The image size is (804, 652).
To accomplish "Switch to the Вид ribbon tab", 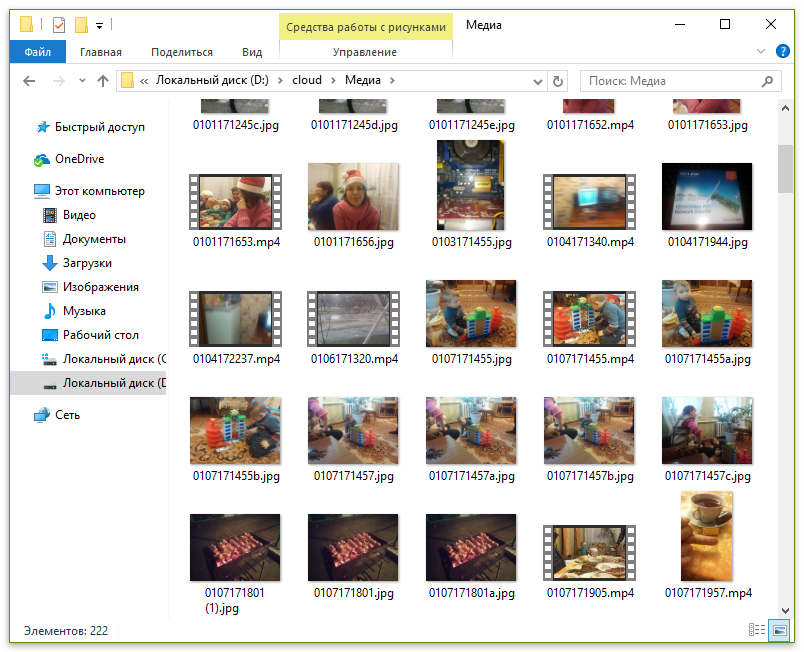I will (252, 52).
